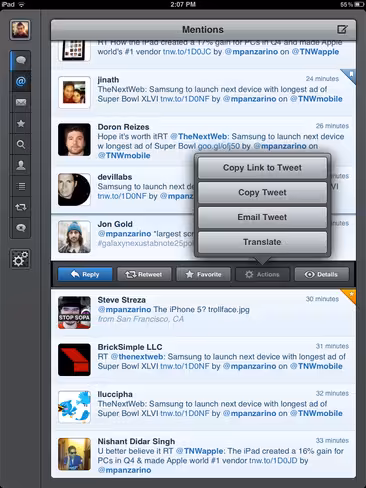Tap the Mentions title header

tap(203, 30)
